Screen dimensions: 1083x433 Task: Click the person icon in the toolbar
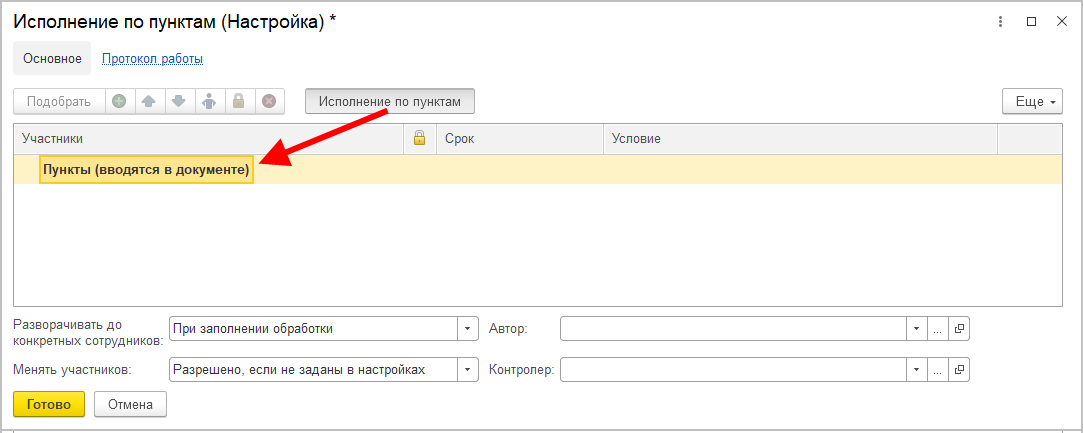(208, 101)
